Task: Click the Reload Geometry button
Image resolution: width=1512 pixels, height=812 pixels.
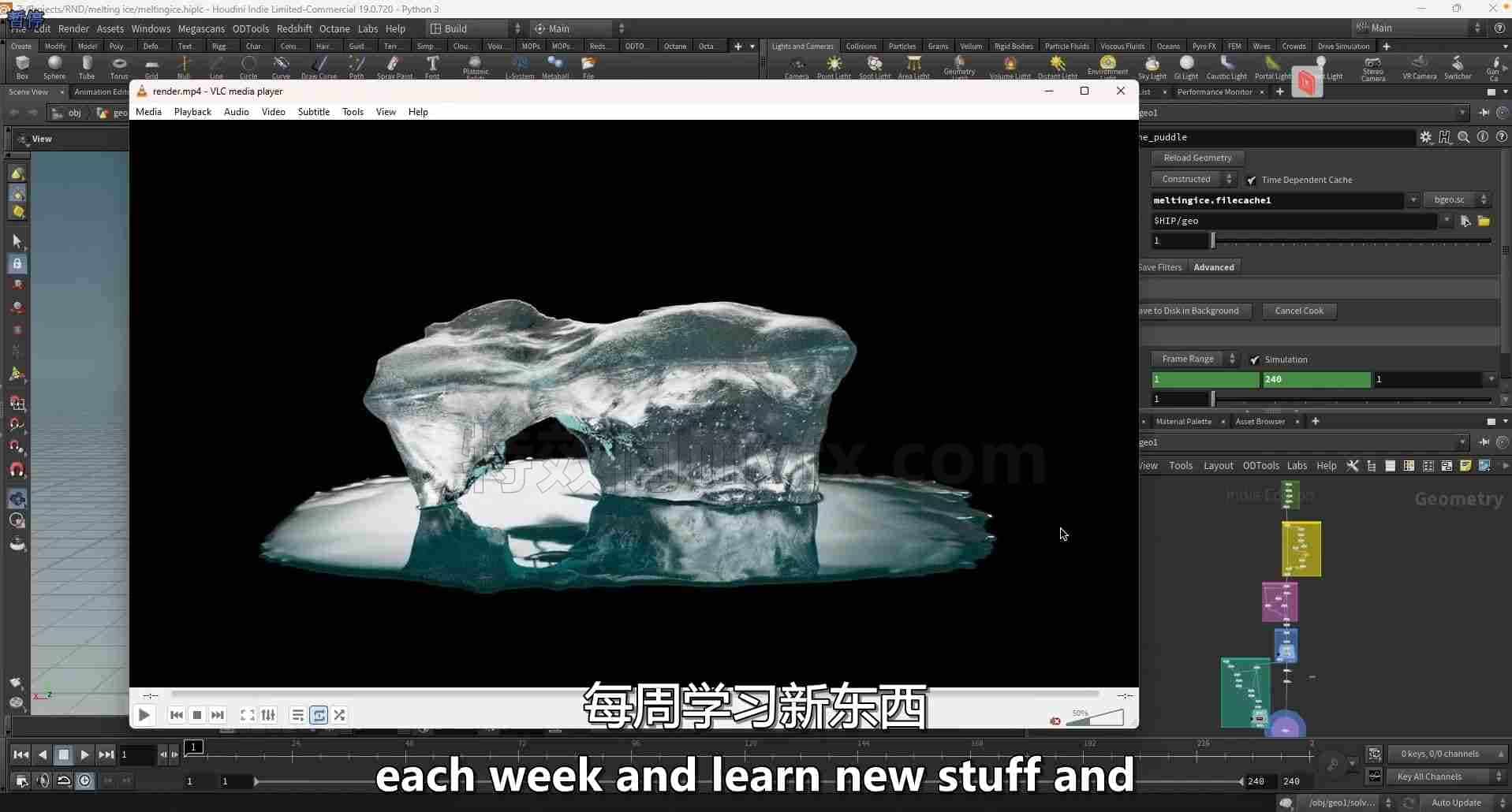Action: [1197, 158]
